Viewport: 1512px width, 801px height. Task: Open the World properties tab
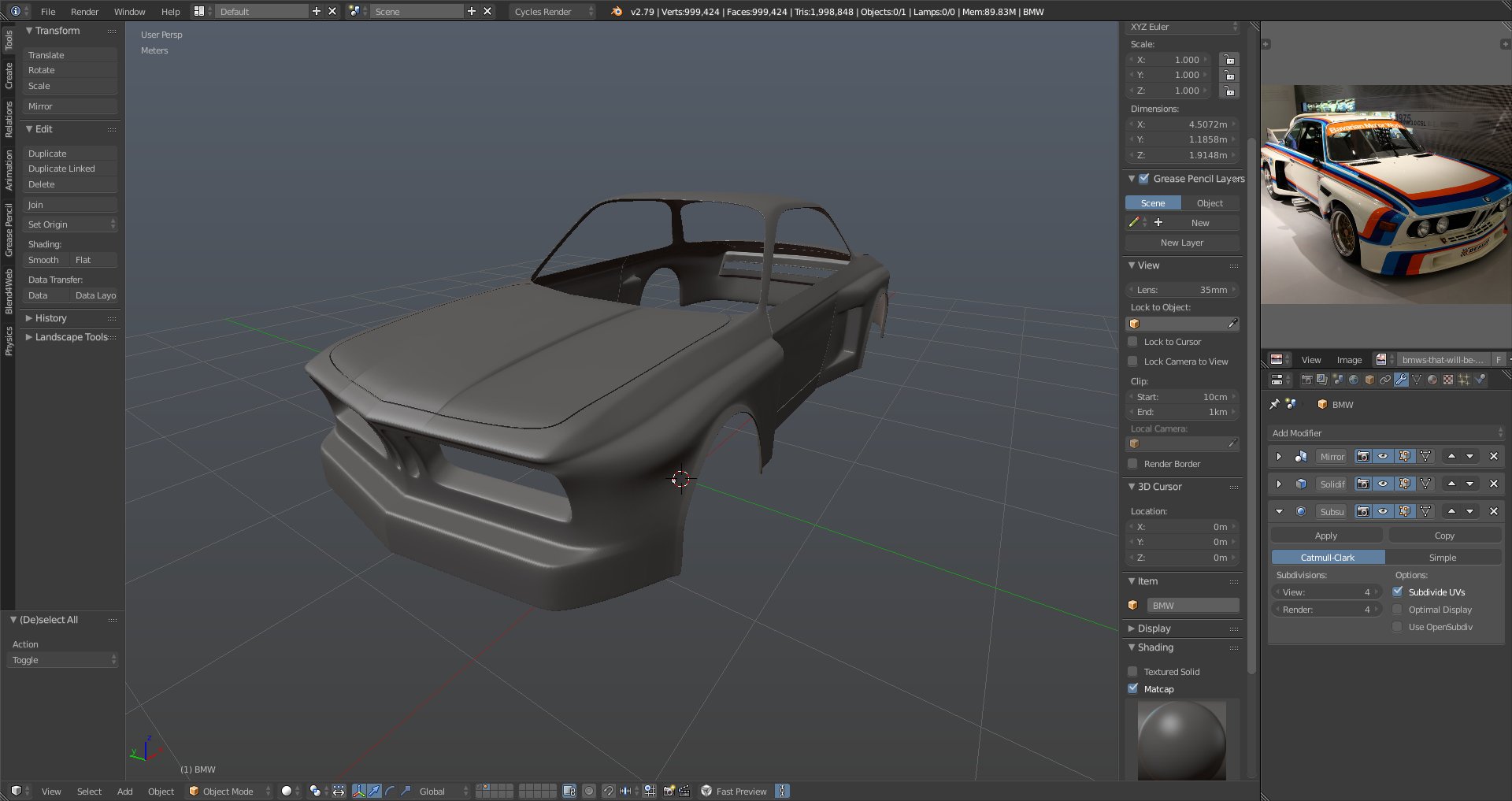pyautogui.click(x=1354, y=380)
